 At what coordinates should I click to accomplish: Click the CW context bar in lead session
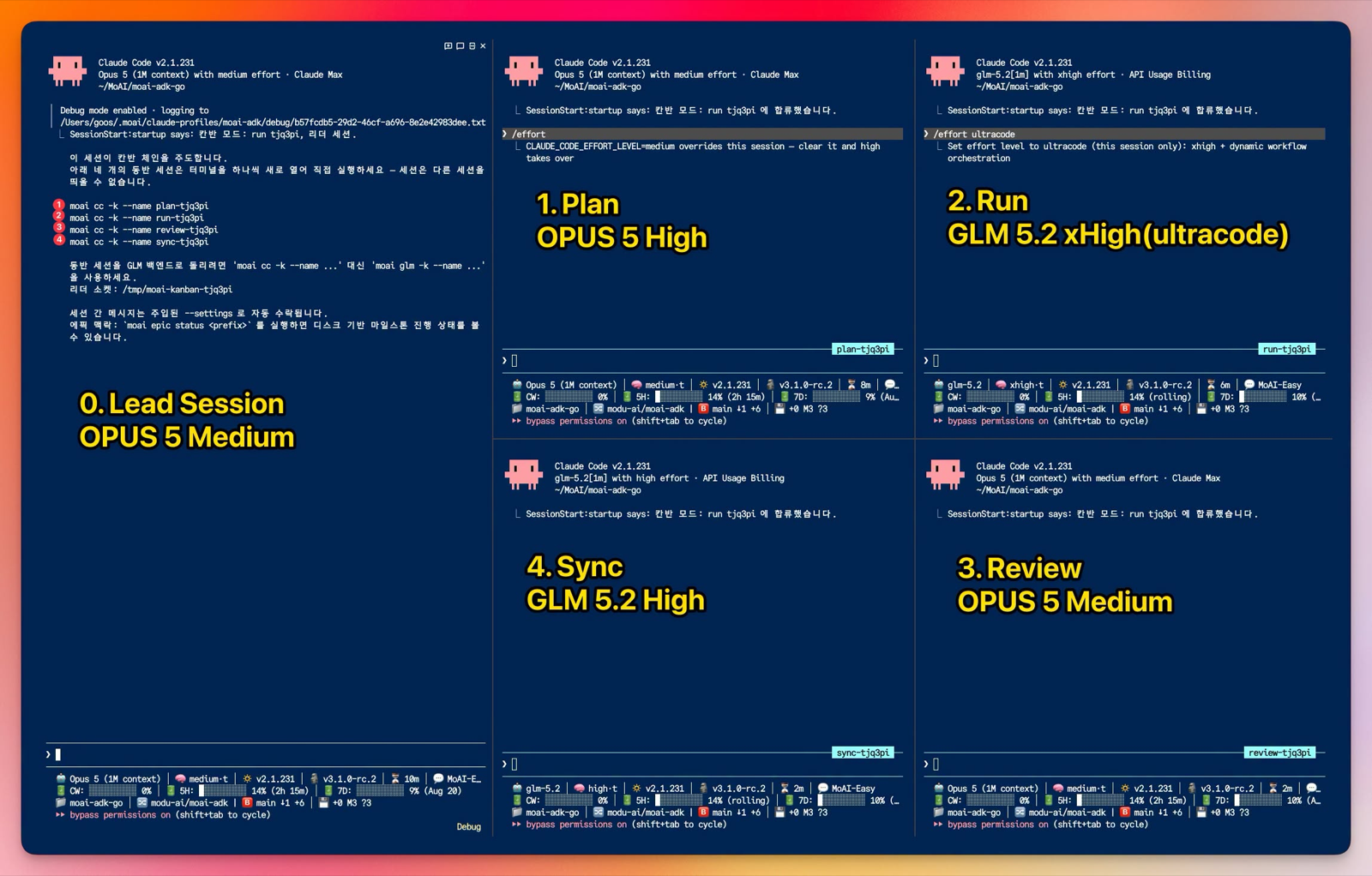coord(112,791)
